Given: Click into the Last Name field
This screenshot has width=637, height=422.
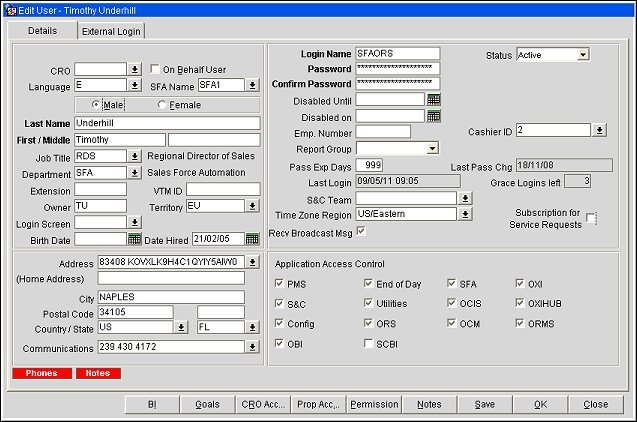Looking at the screenshot, I should pos(159,123).
